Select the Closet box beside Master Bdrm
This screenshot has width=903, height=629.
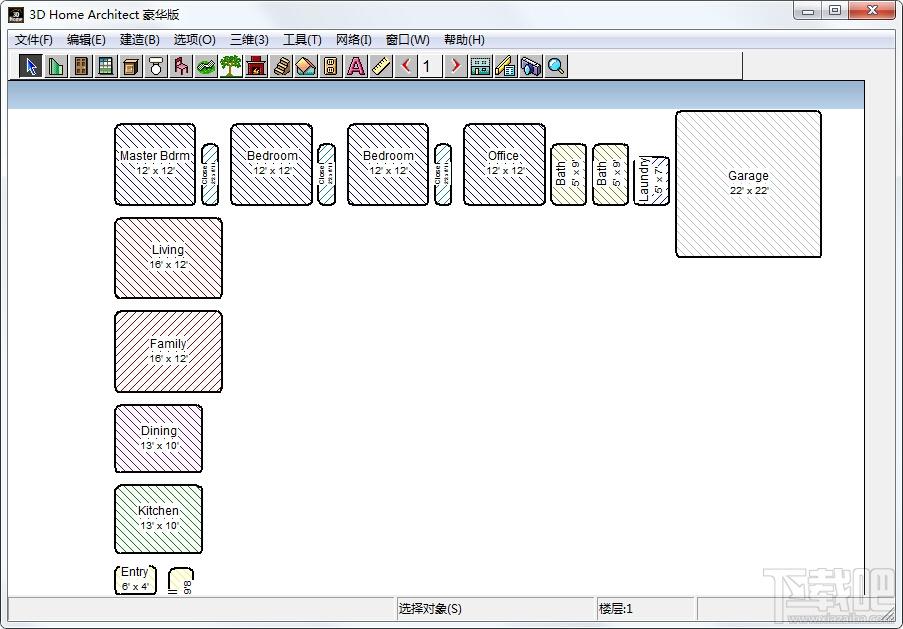210,175
